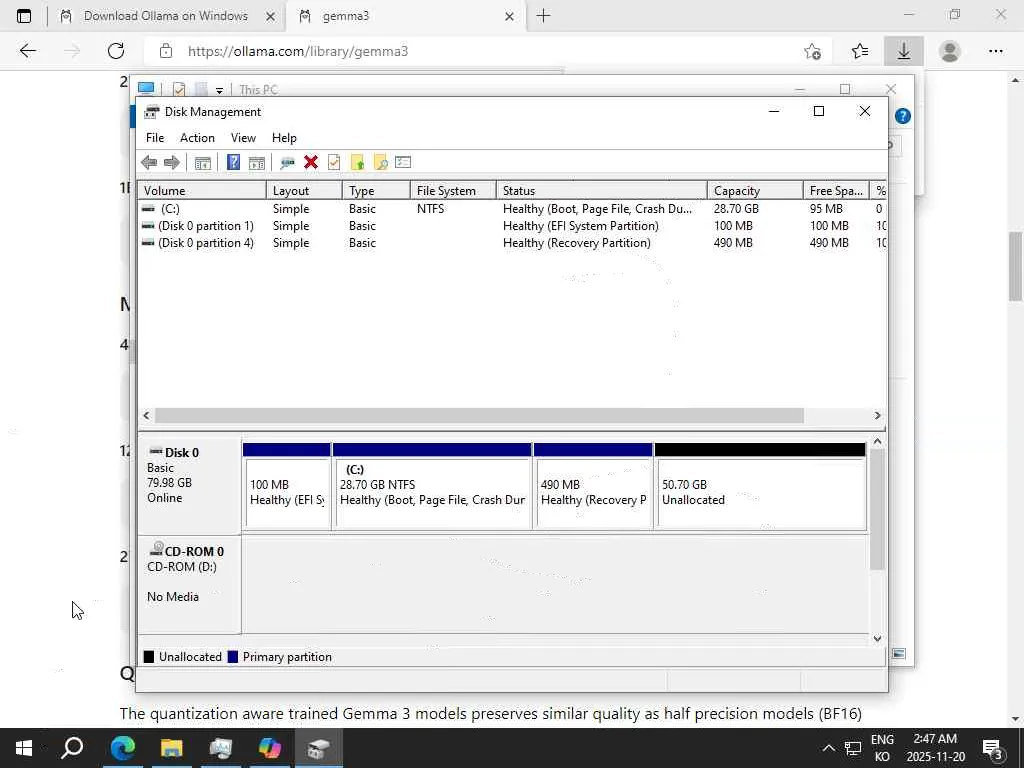Sort by the Status column header
The height and width of the screenshot is (768, 1024).
[601, 191]
